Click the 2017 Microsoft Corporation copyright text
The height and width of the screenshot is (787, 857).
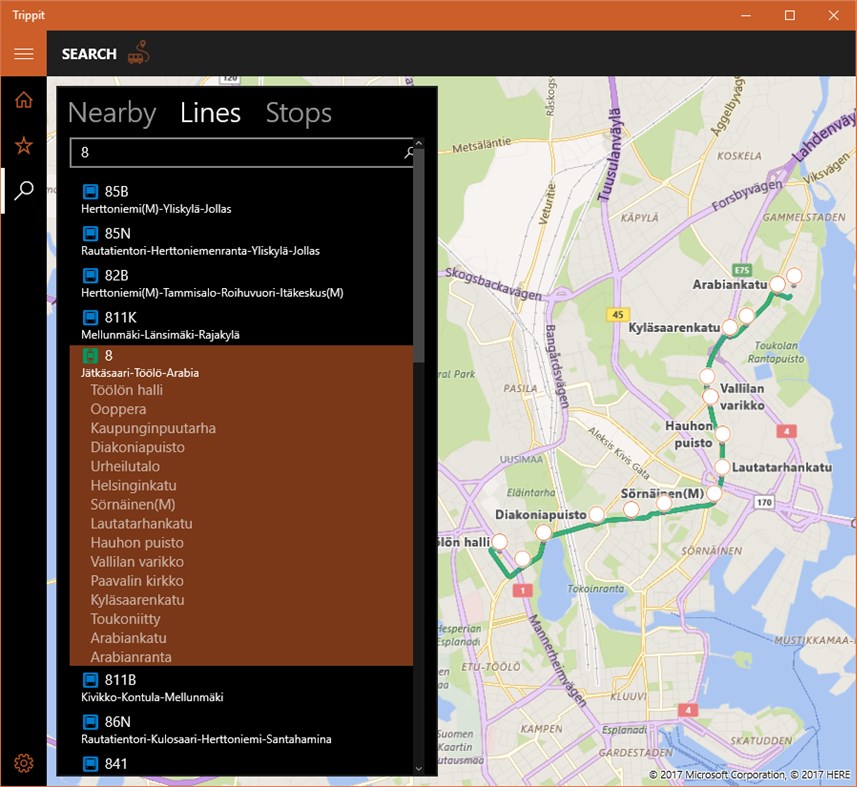(718, 775)
